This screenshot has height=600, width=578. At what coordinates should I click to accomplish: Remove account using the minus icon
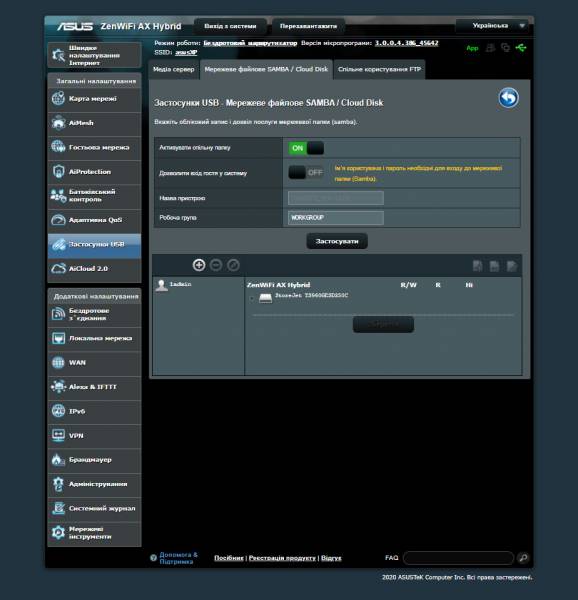click(x=216, y=265)
